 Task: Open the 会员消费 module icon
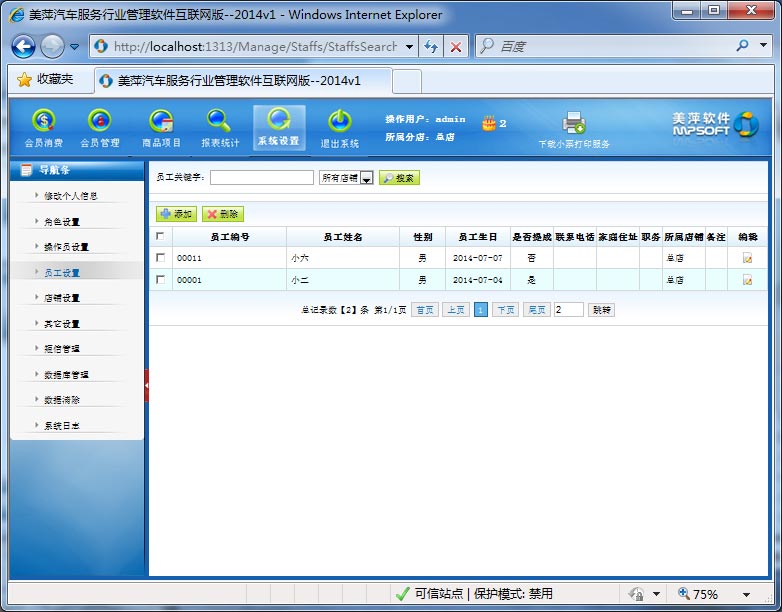(43, 121)
